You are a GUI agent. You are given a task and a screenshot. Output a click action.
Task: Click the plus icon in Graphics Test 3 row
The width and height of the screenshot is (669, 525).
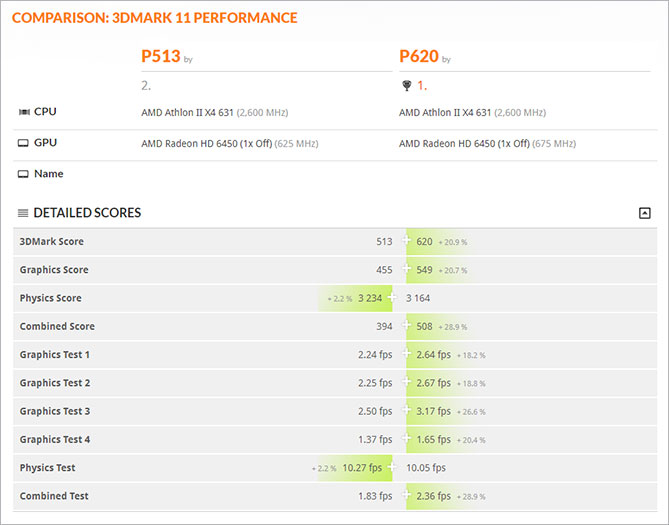click(x=406, y=410)
